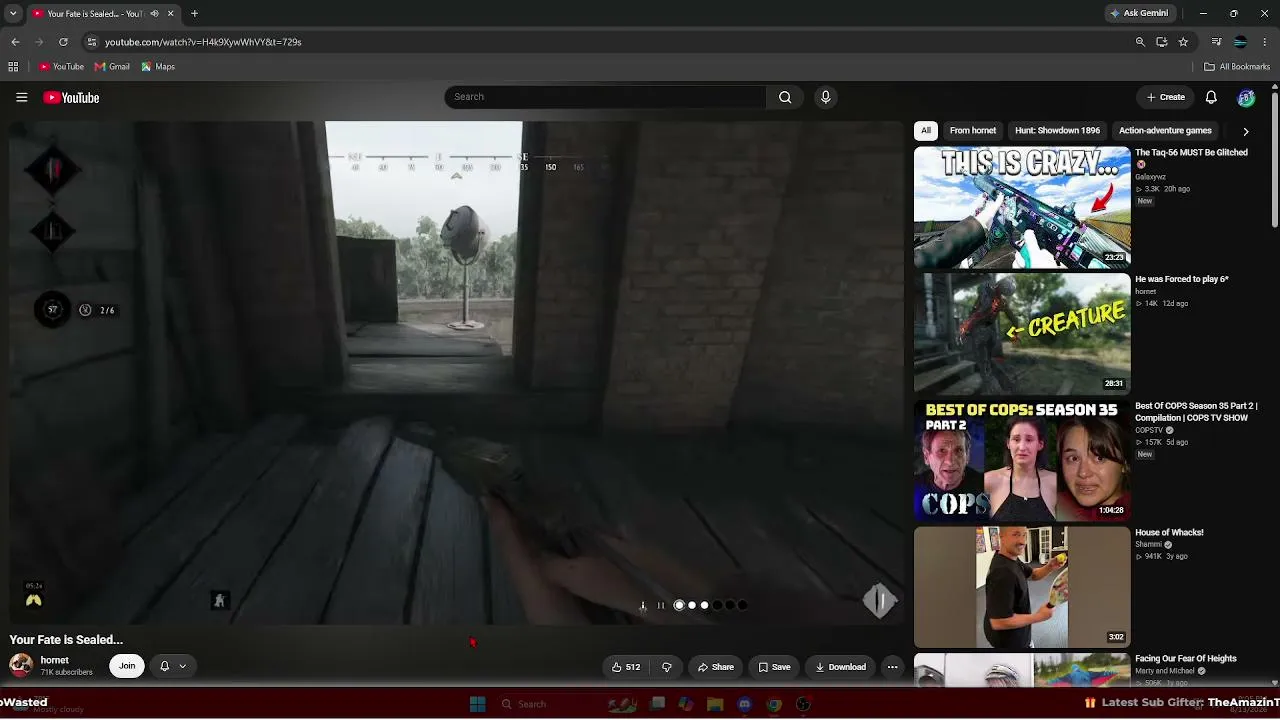The height and width of the screenshot is (720, 1280).
Task: Open a new browser tab
Action: click(x=194, y=14)
